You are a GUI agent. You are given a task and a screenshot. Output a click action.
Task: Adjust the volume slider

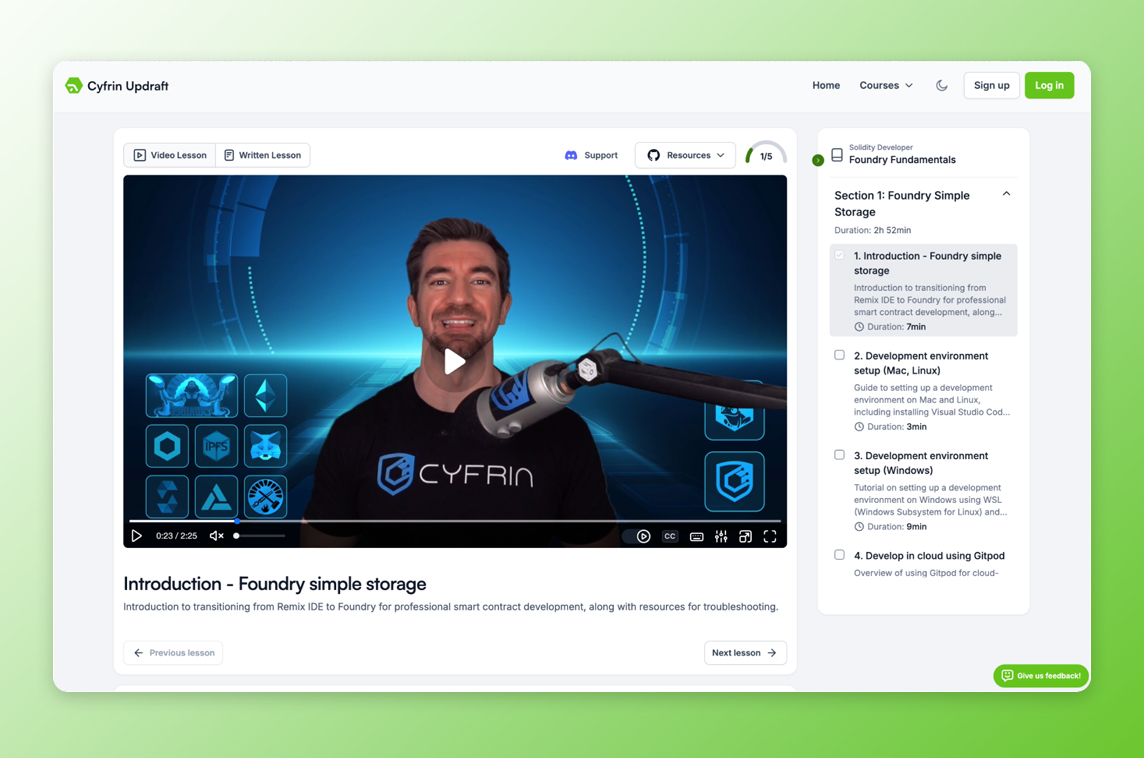(x=259, y=536)
